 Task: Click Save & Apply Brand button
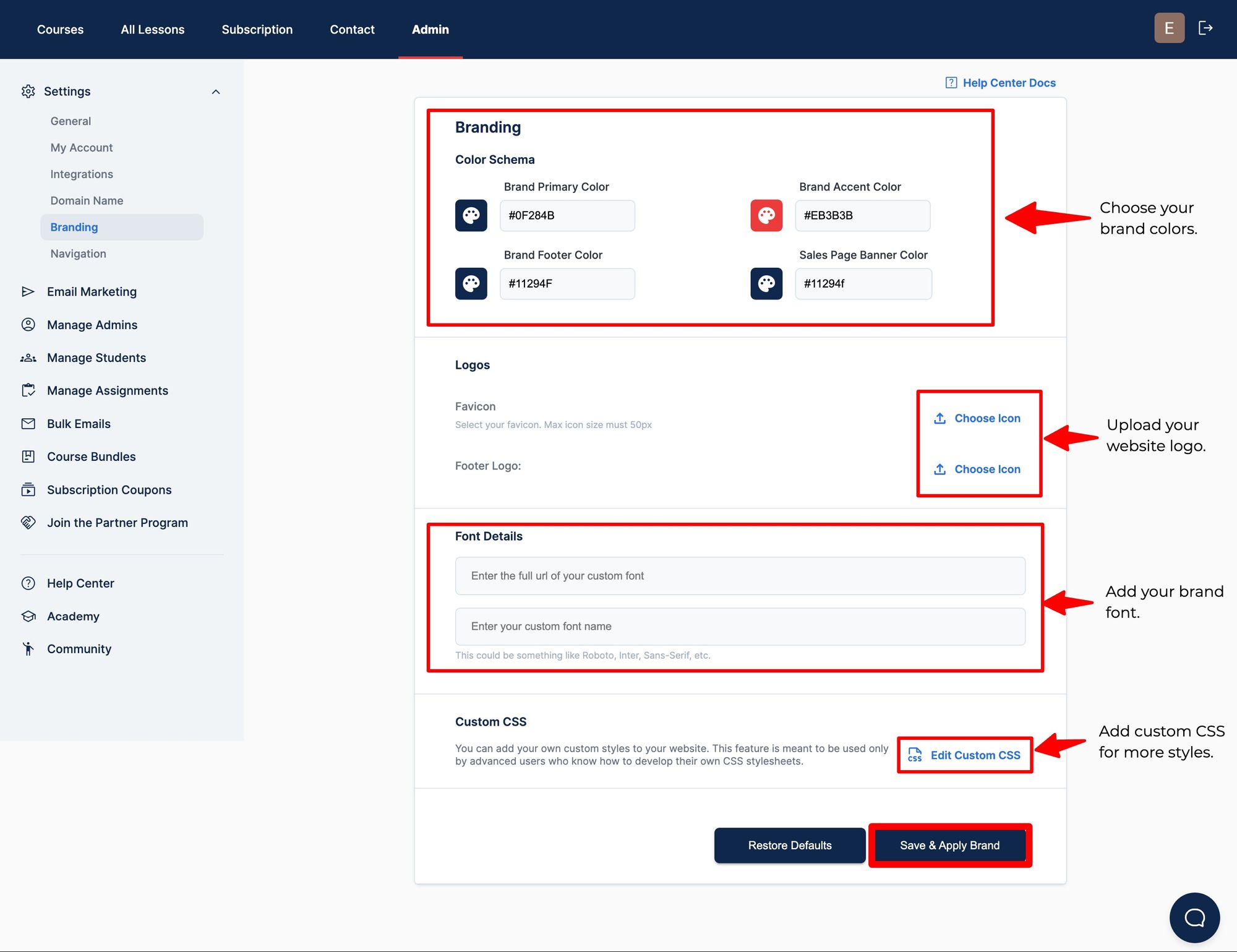coord(949,845)
